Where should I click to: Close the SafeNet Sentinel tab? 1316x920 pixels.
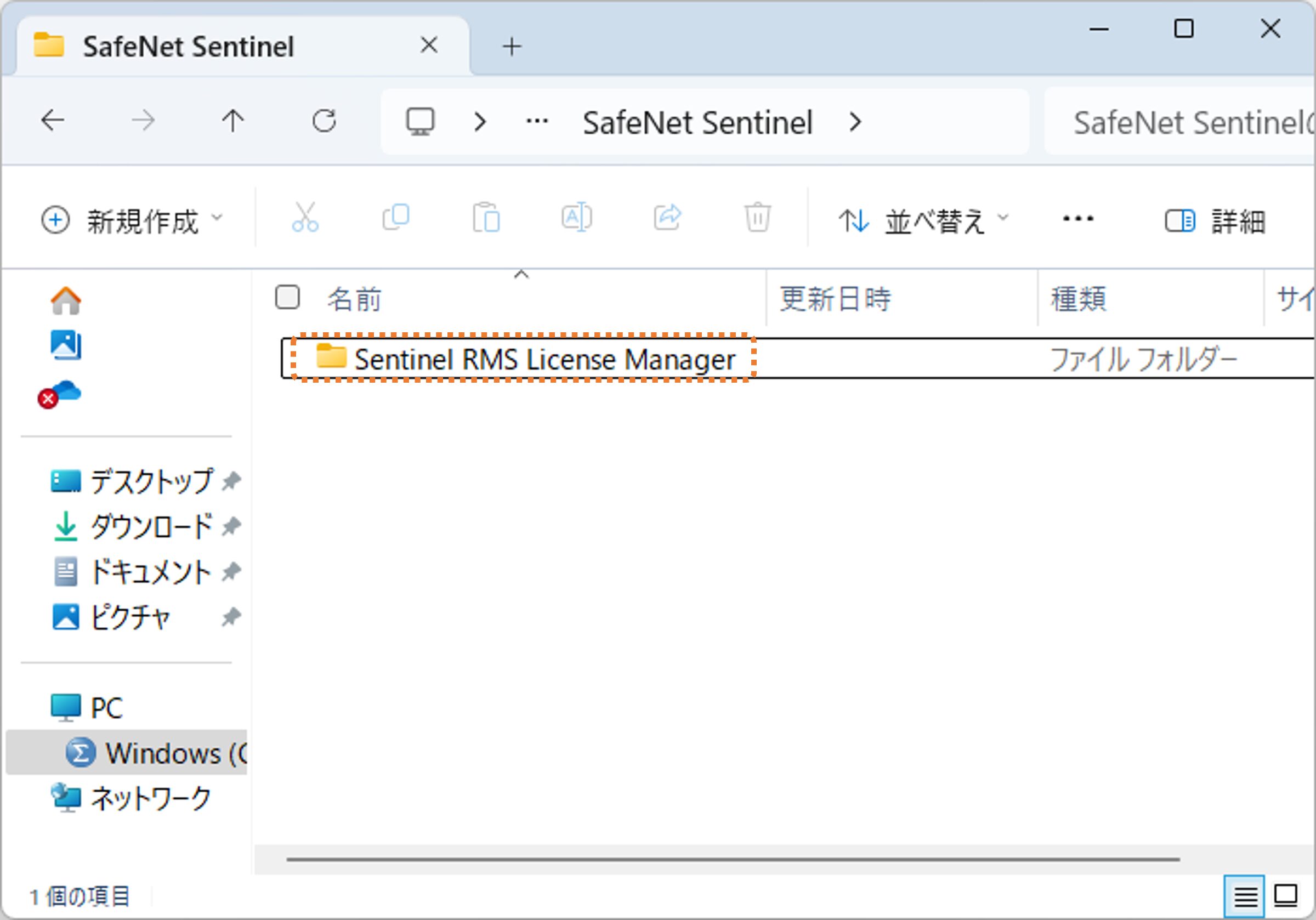(429, 45)
